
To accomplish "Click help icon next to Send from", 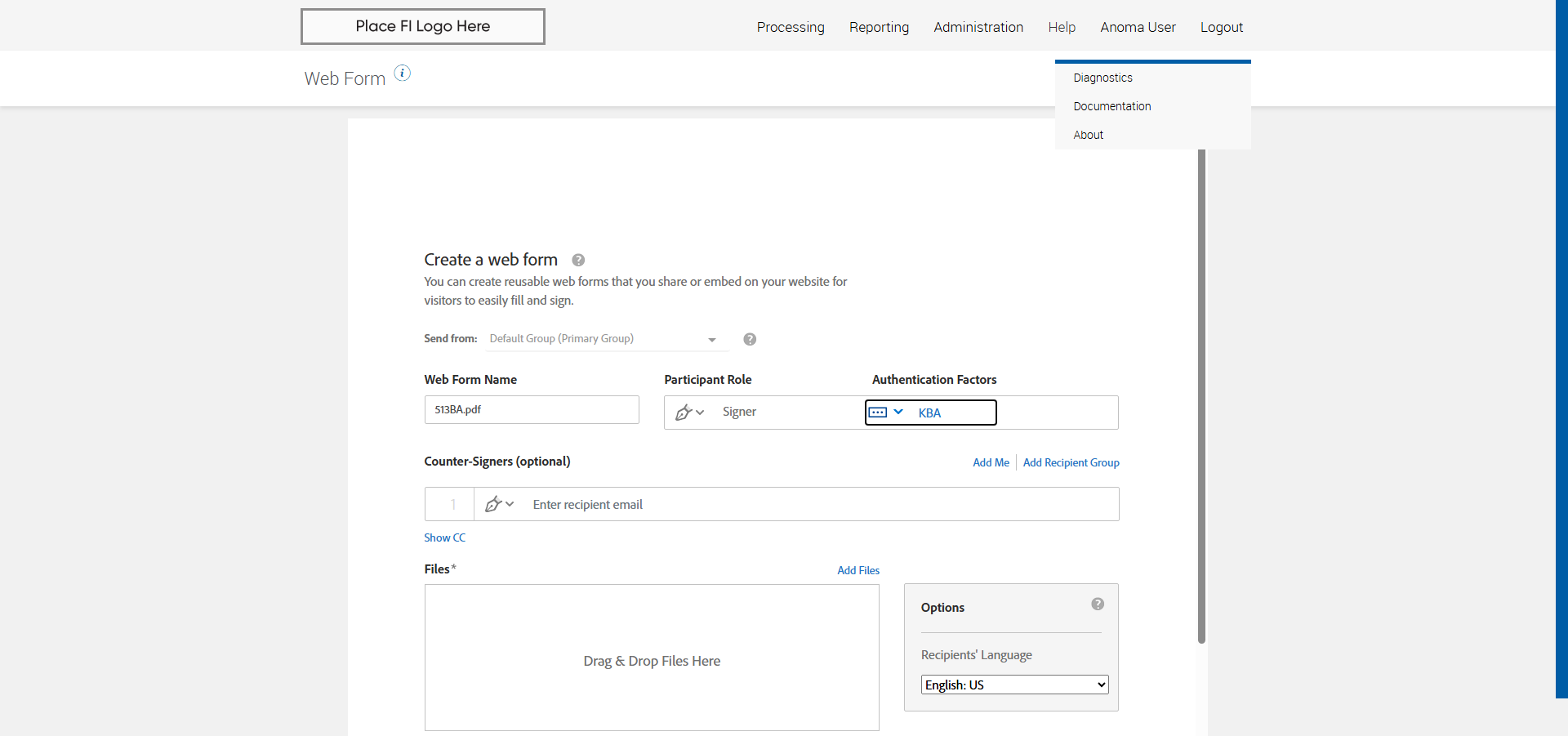I will [750, 340].
